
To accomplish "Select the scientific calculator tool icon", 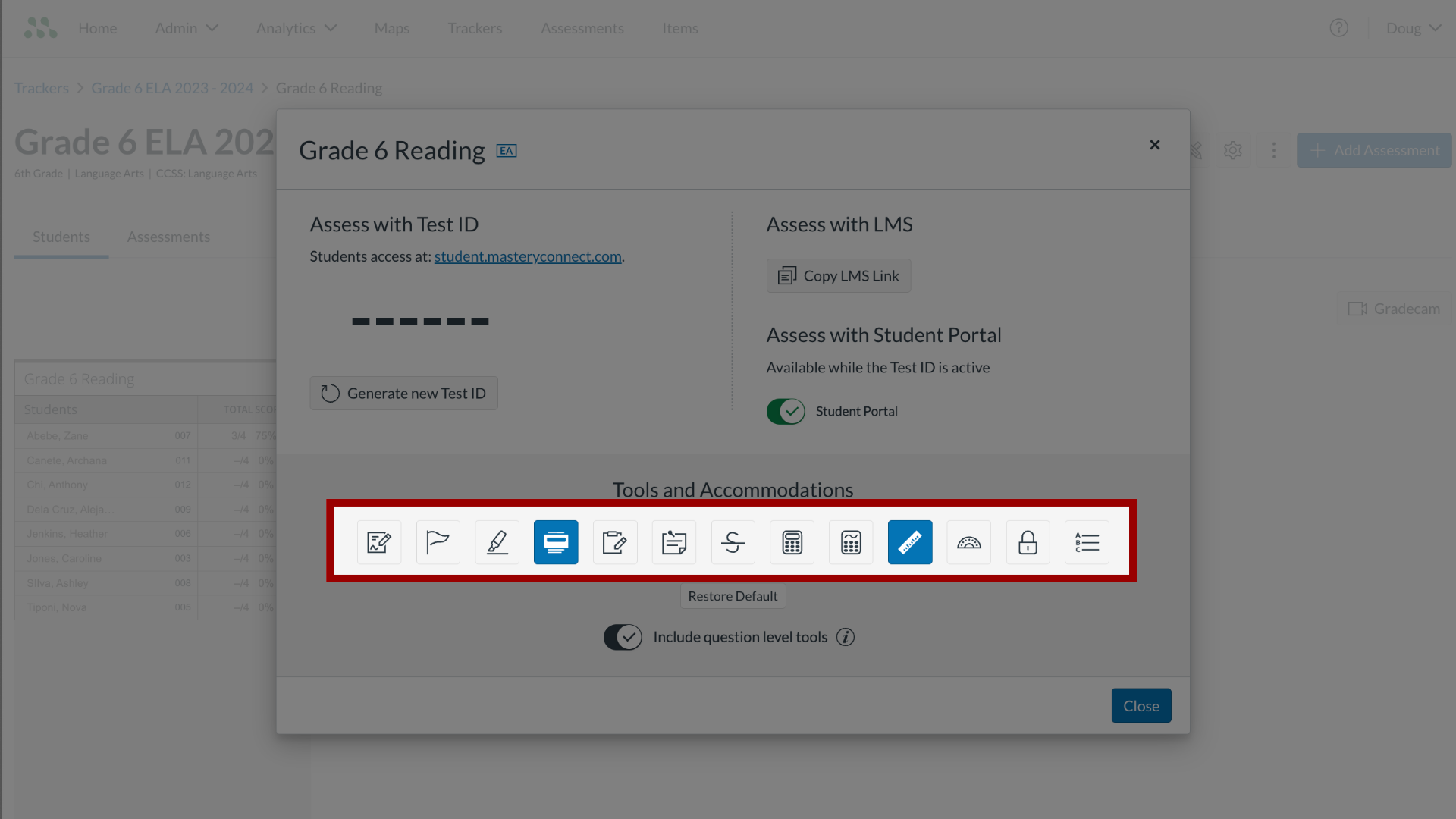I will (x=851, y=541).
